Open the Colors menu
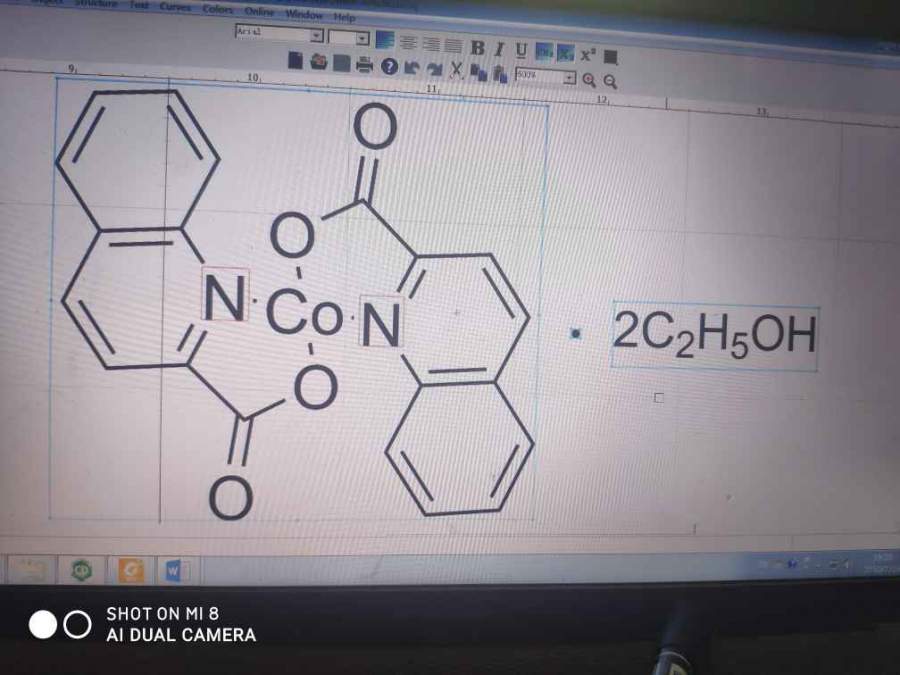900x675 pixels. tap(218, 9)
